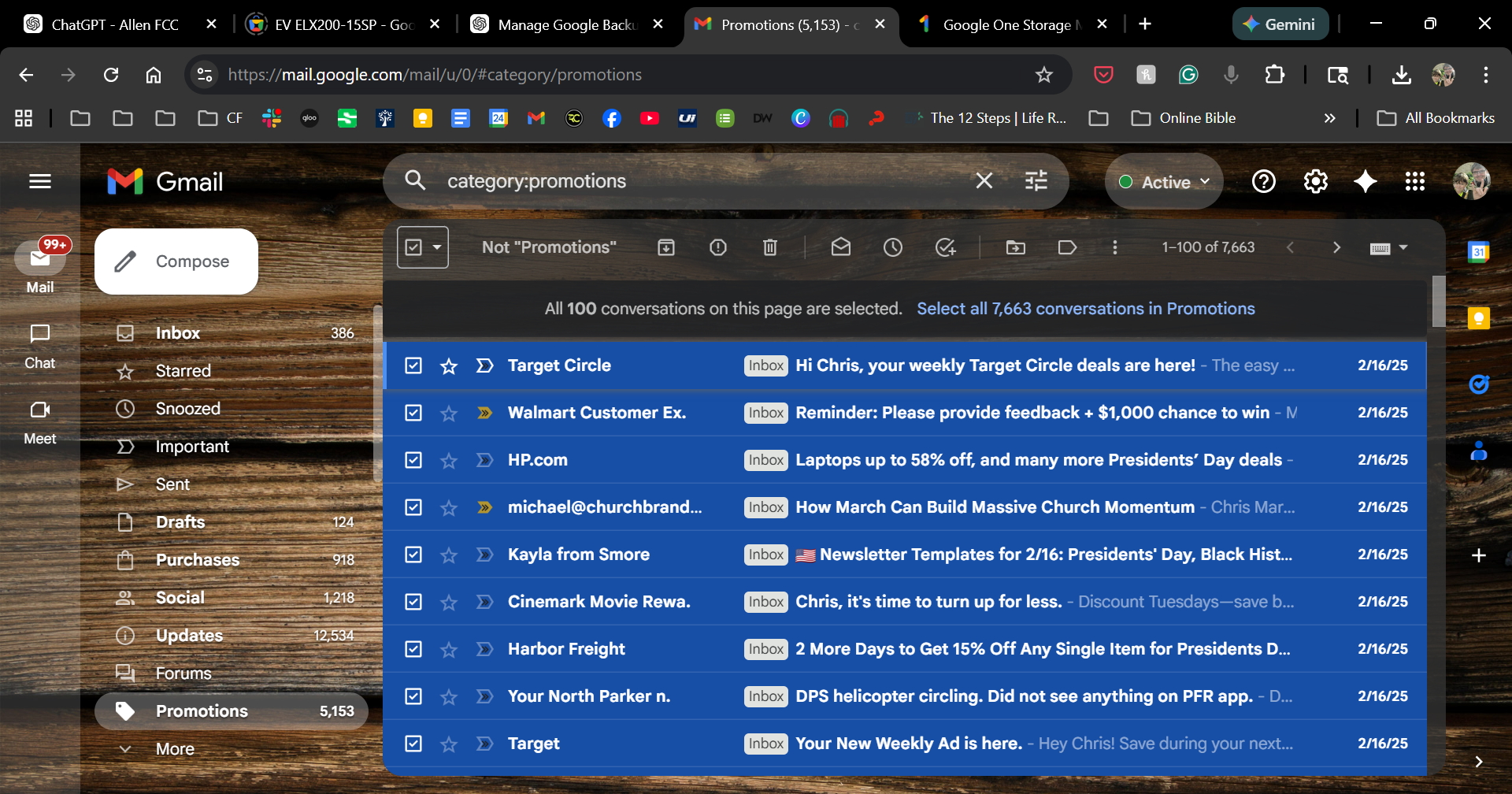
Task: Uncheck the HP.com email checkbox
Action: [413, 460]
